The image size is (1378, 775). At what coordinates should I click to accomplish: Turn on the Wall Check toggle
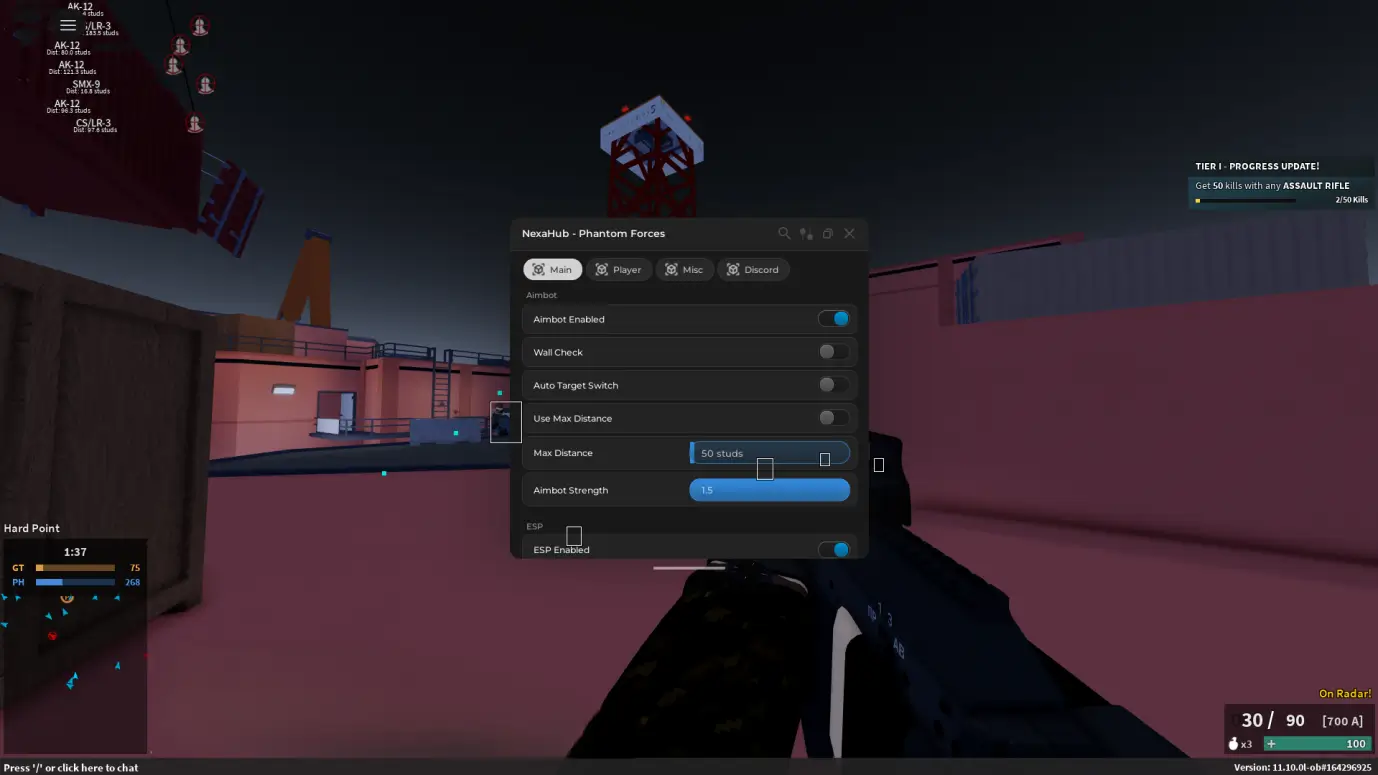pyautogui.click(x=833, y=352)
